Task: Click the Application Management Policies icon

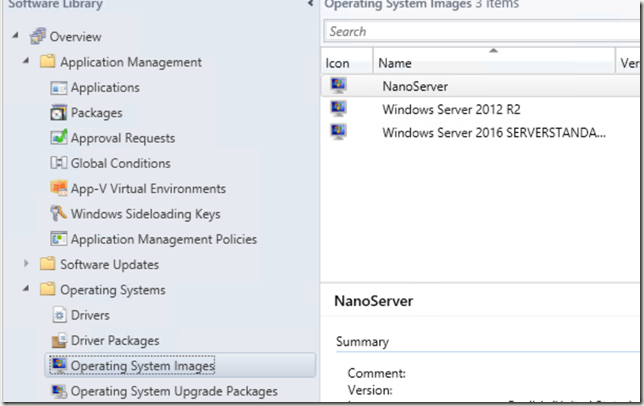Action: (x=58, y=239)
